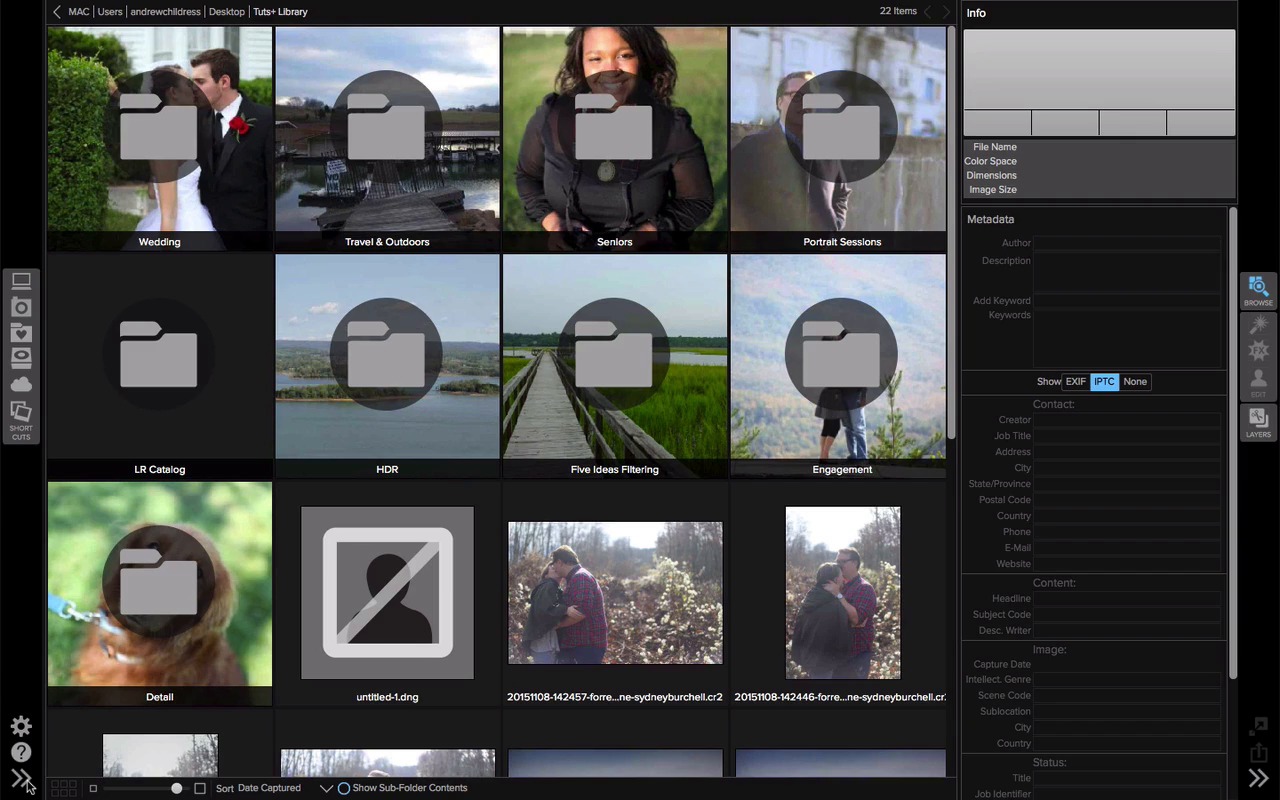The height and width of the screenshot is (800, 1280).
Task: Open the HDR folder
Action: click(387, 366)
